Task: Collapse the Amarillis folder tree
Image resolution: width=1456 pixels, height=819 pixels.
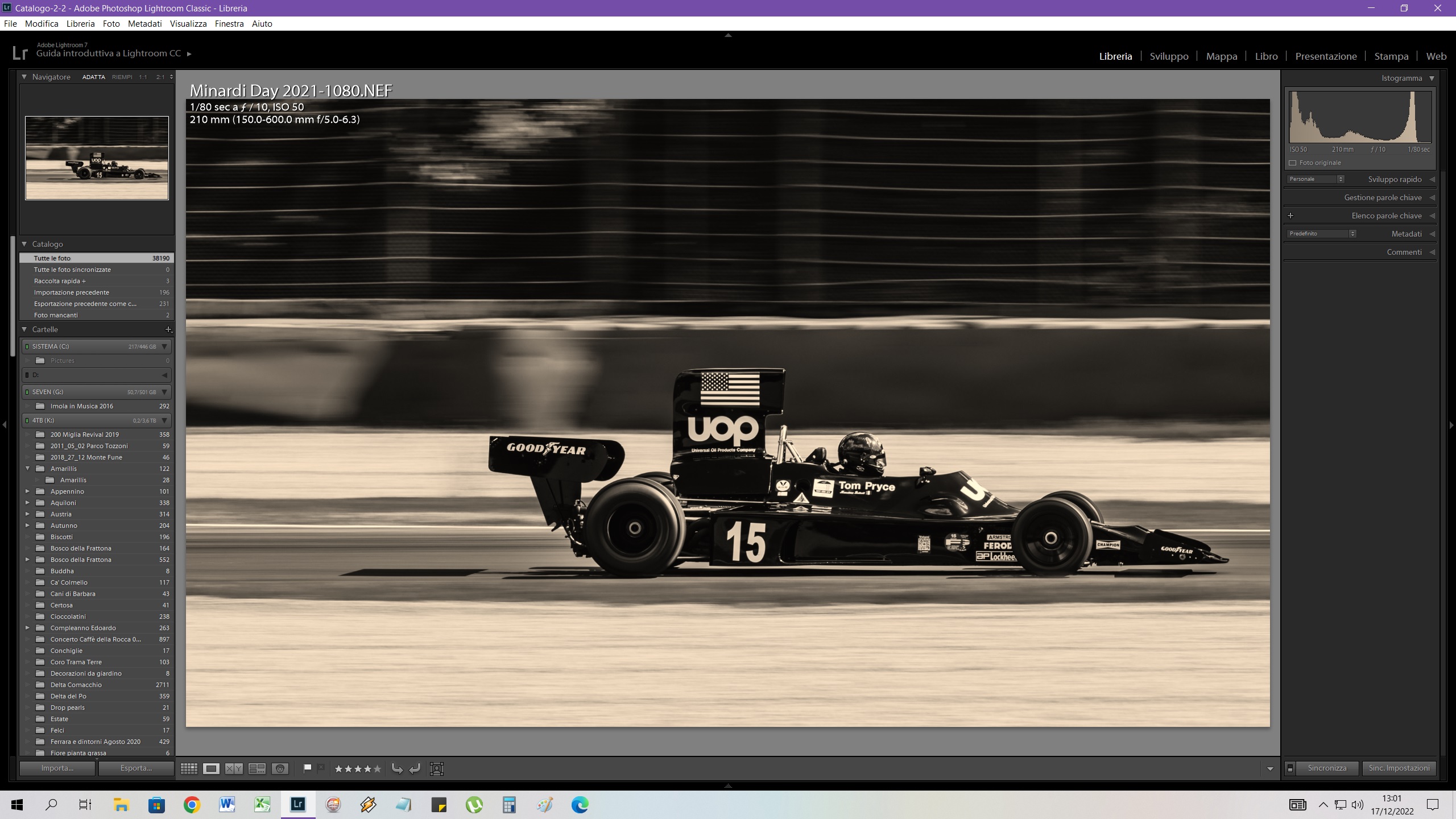Action: [x=27, y=469]
